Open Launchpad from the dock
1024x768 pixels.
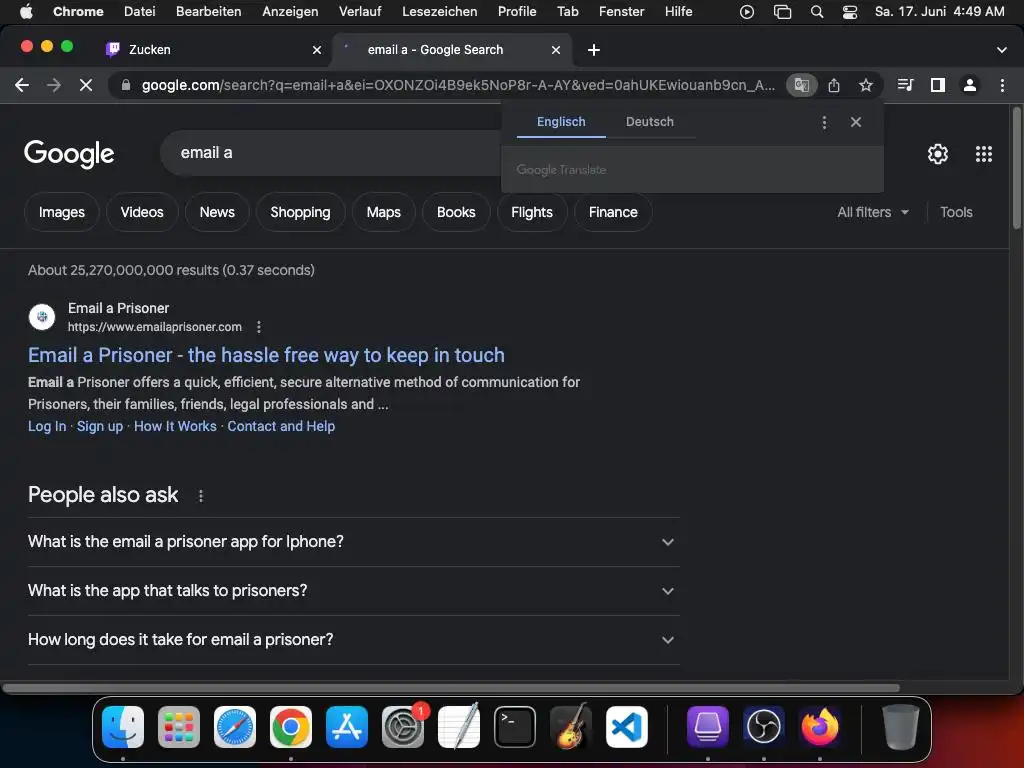point(178,726)
